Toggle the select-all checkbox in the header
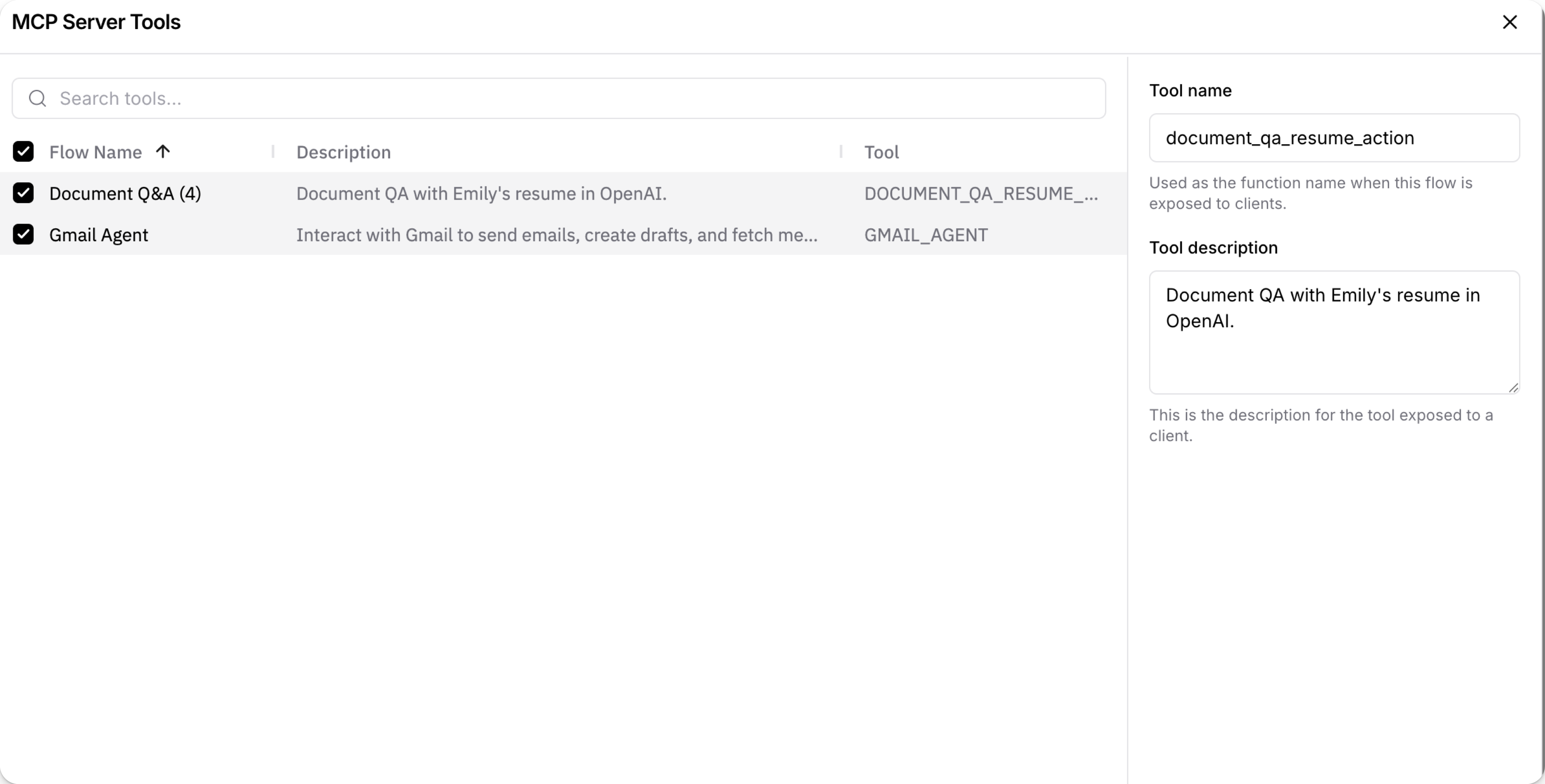This screenshot has width=1545, height=784. click(x=24, y=151)
